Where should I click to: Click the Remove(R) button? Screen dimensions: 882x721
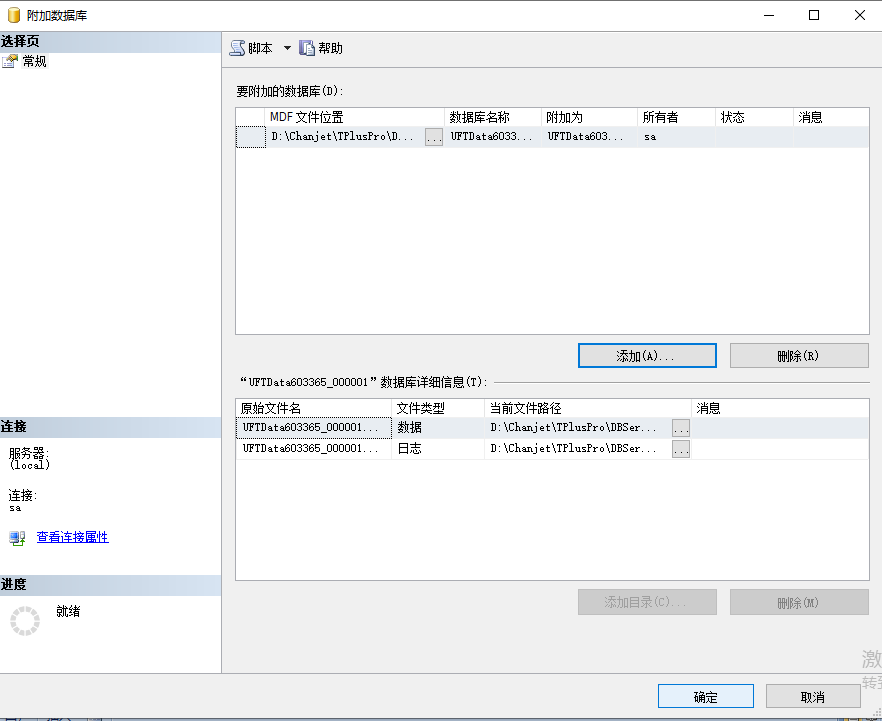(x=798, y=355)
